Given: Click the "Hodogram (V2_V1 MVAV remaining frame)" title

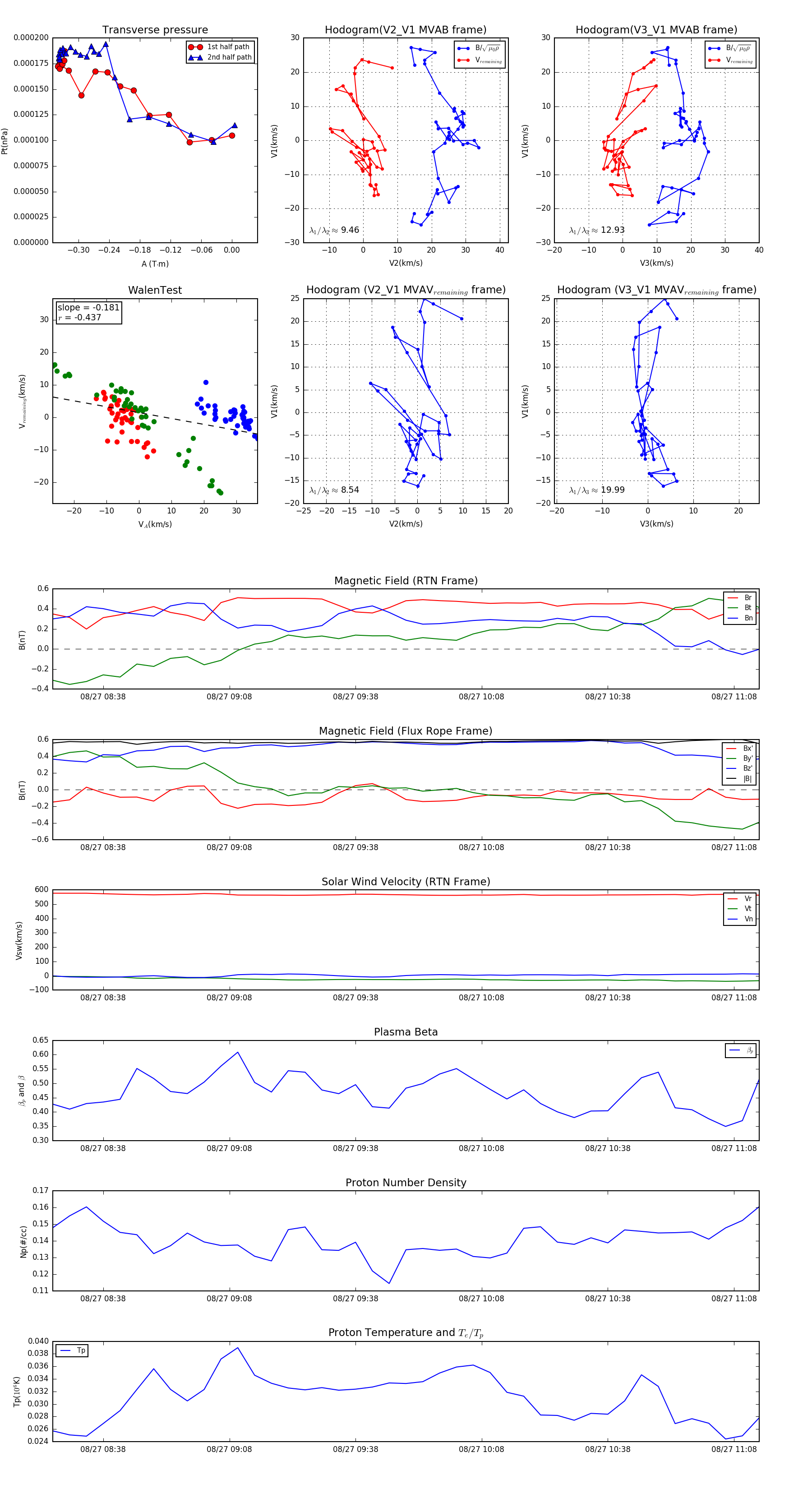Looking at the screenshot, I should pyautogui.click(x=406, y=290).
